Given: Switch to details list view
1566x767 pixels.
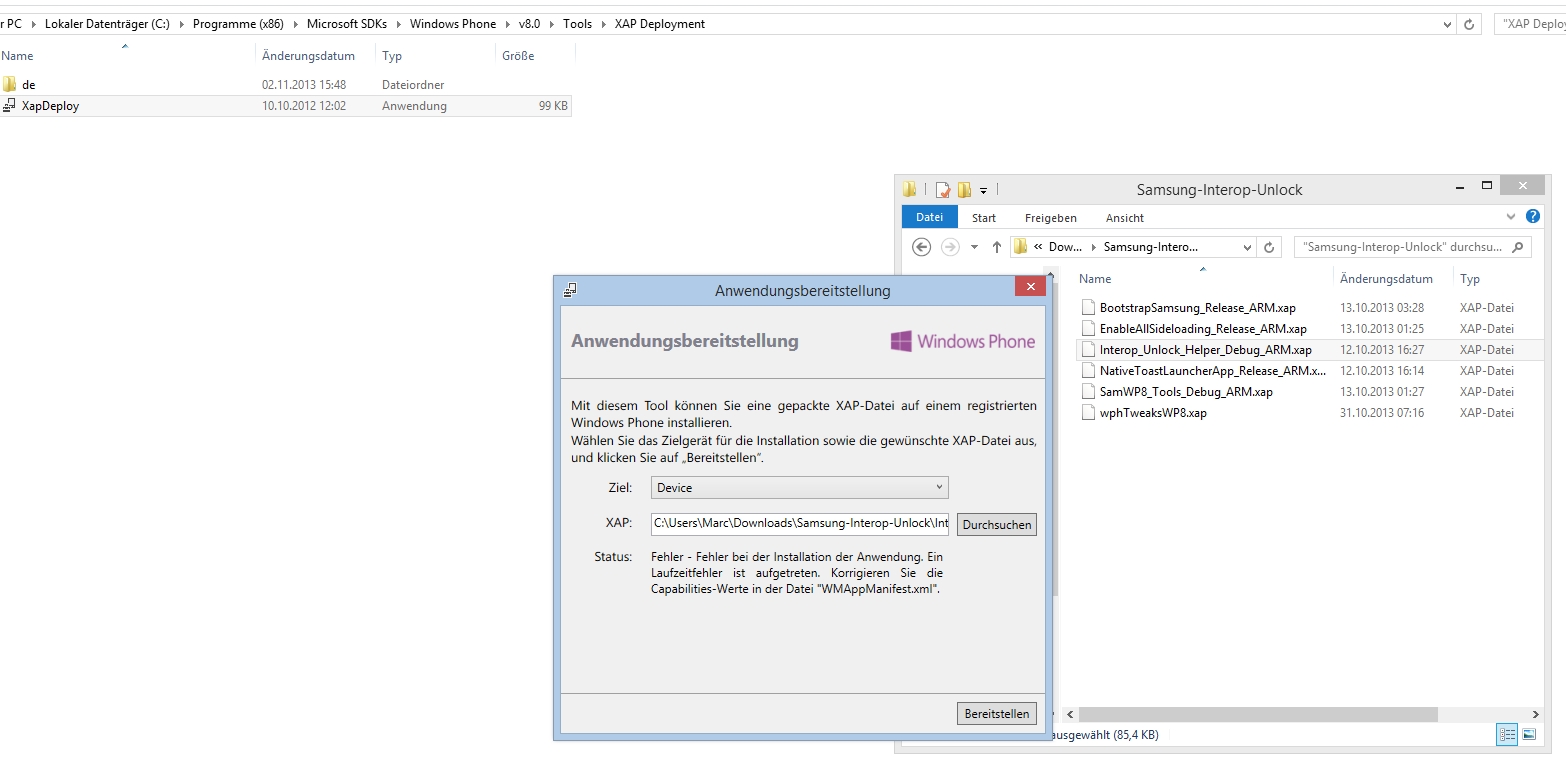Looking at the screenshot, I should [x=1507, y=735].
